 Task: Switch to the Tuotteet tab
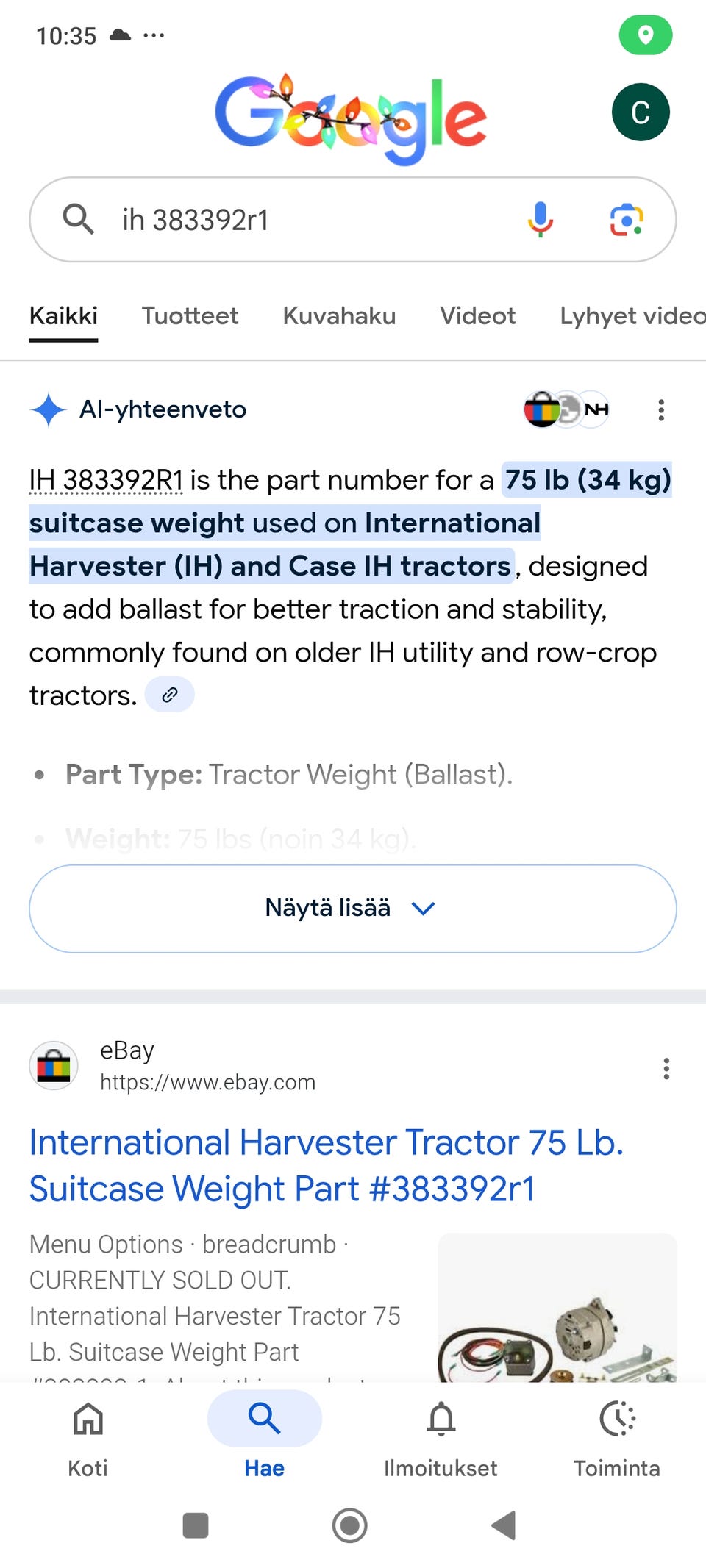pos(190,316)
